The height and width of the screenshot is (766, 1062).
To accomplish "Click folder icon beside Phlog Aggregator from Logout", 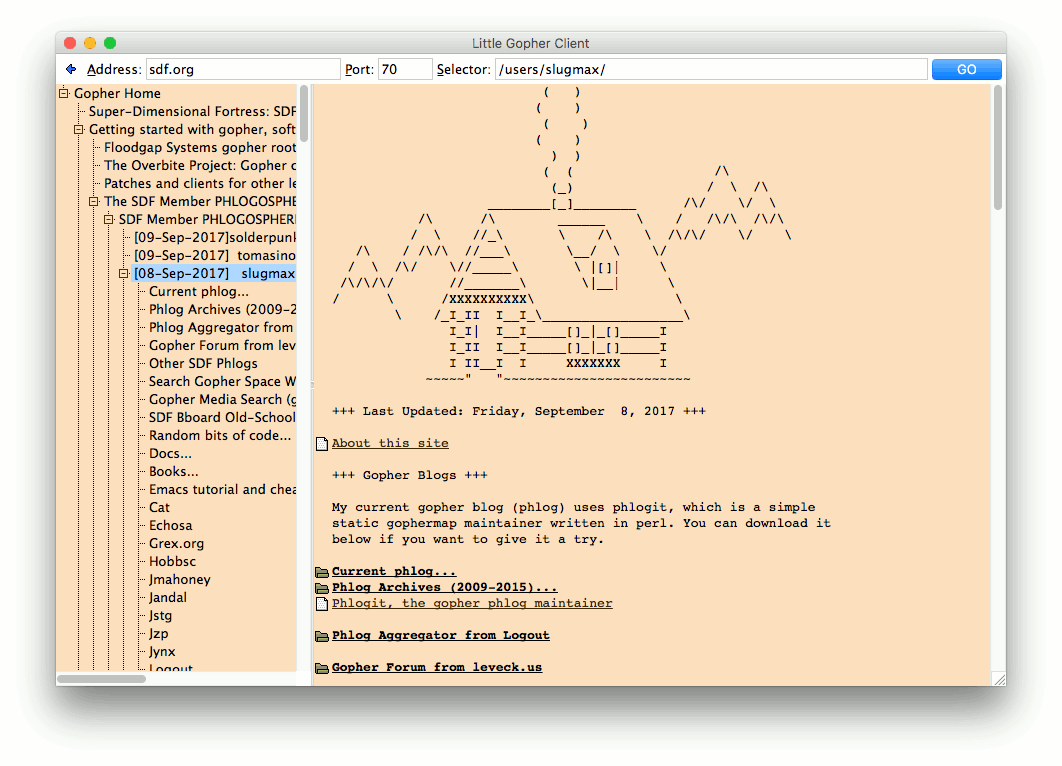I will click(x=322, y=636).
